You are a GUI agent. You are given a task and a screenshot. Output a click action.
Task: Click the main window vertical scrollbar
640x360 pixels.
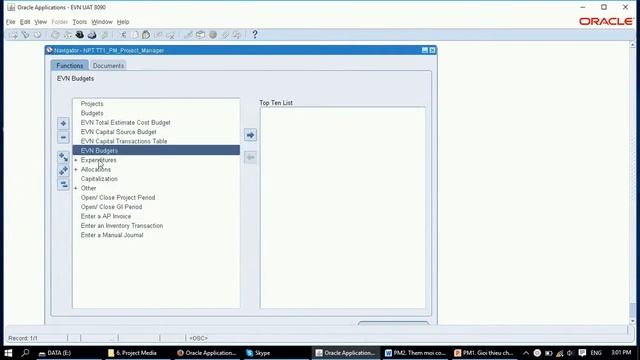633,182
